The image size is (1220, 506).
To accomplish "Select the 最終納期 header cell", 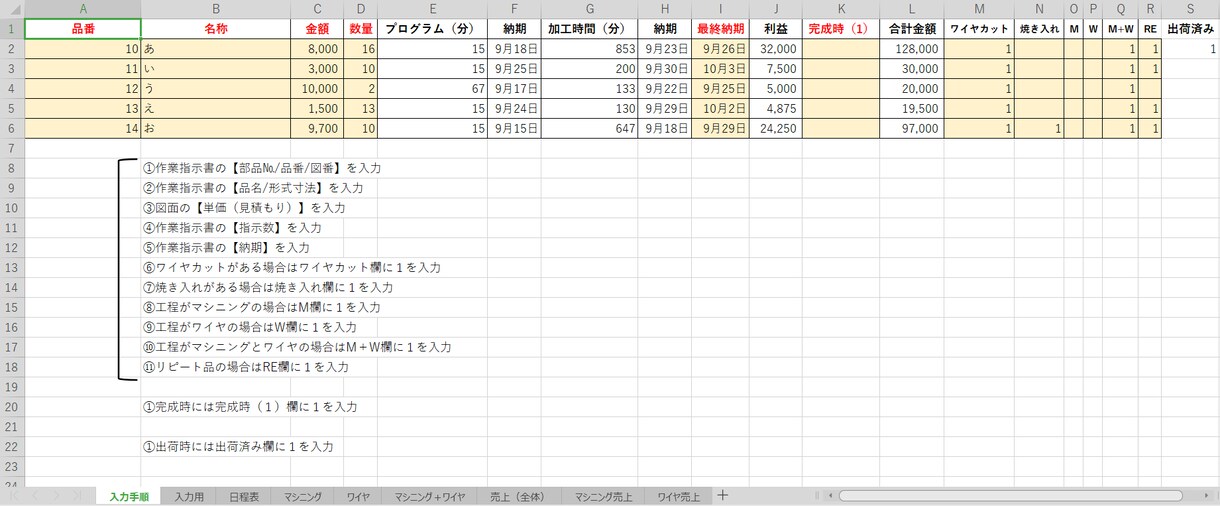I will (x=720, y=29).
